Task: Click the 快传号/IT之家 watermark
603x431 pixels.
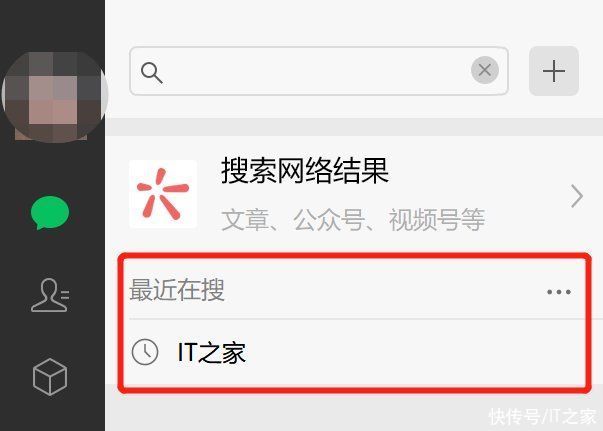Action: pyautogui.click(x=543, y=416)
